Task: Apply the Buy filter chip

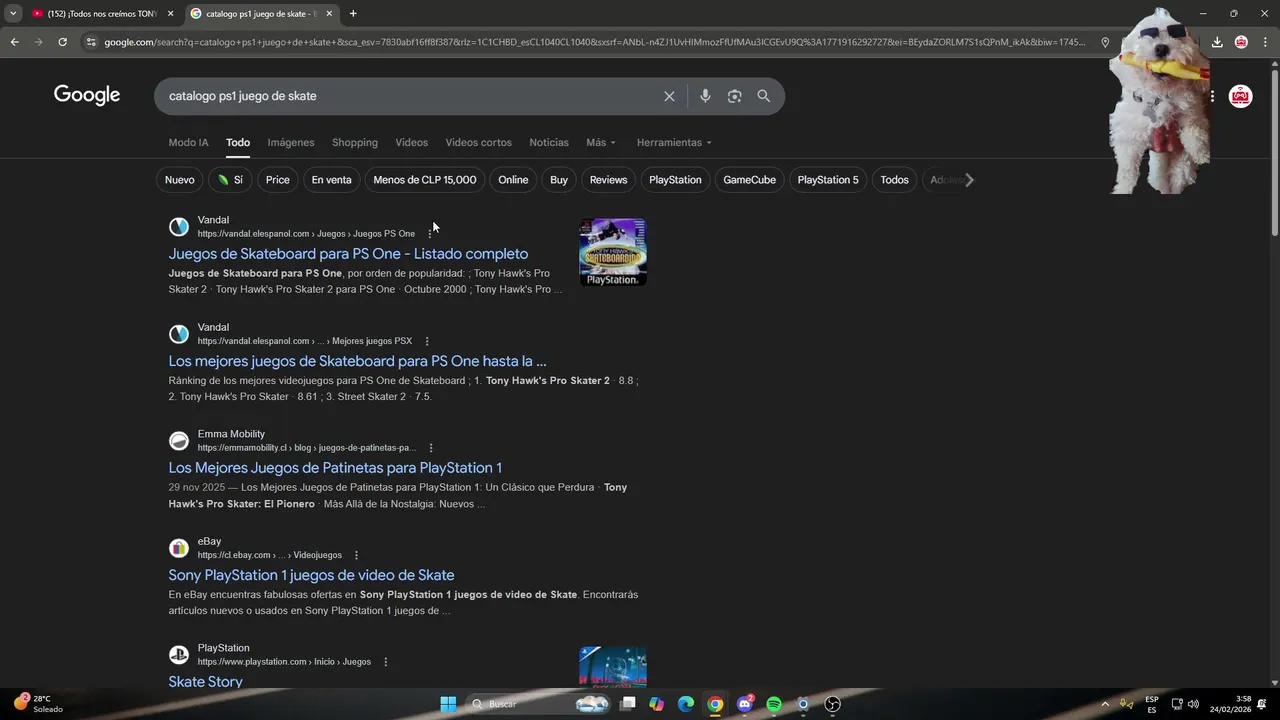Action: (559, 180)
